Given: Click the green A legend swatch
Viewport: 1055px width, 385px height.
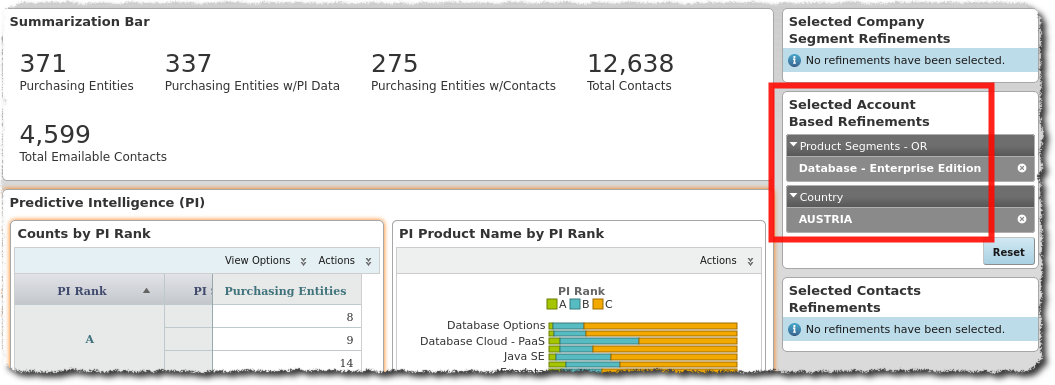Looking at the screenshot, I should (552, 304).
